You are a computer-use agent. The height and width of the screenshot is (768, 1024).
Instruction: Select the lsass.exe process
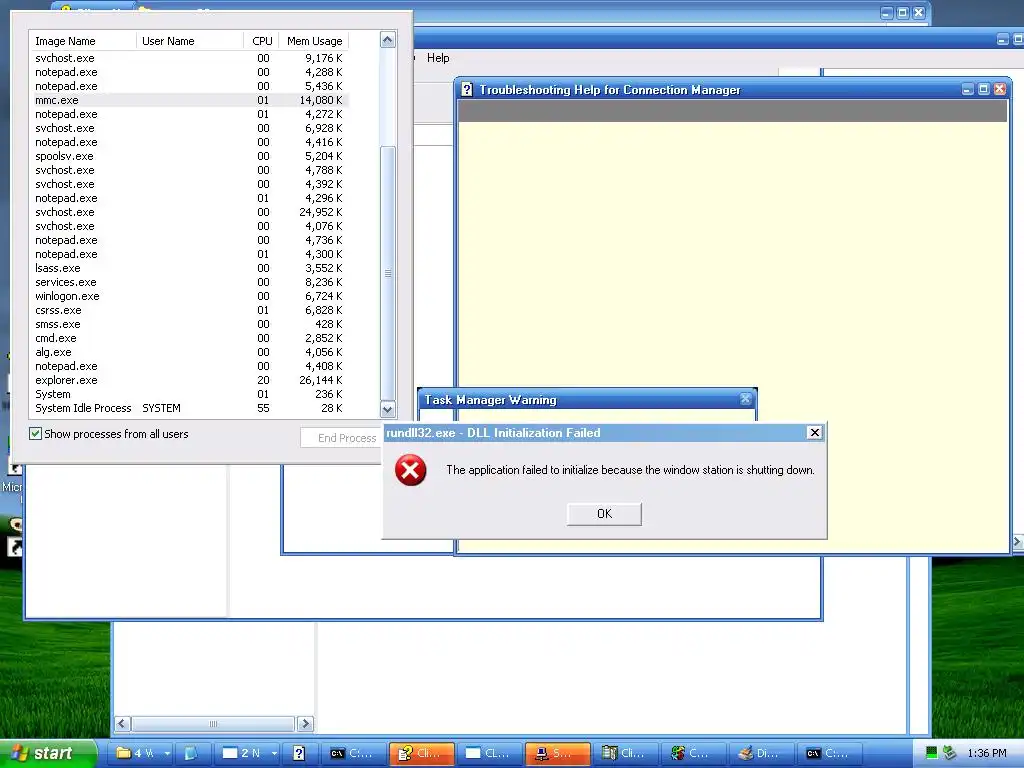point(189,268)
